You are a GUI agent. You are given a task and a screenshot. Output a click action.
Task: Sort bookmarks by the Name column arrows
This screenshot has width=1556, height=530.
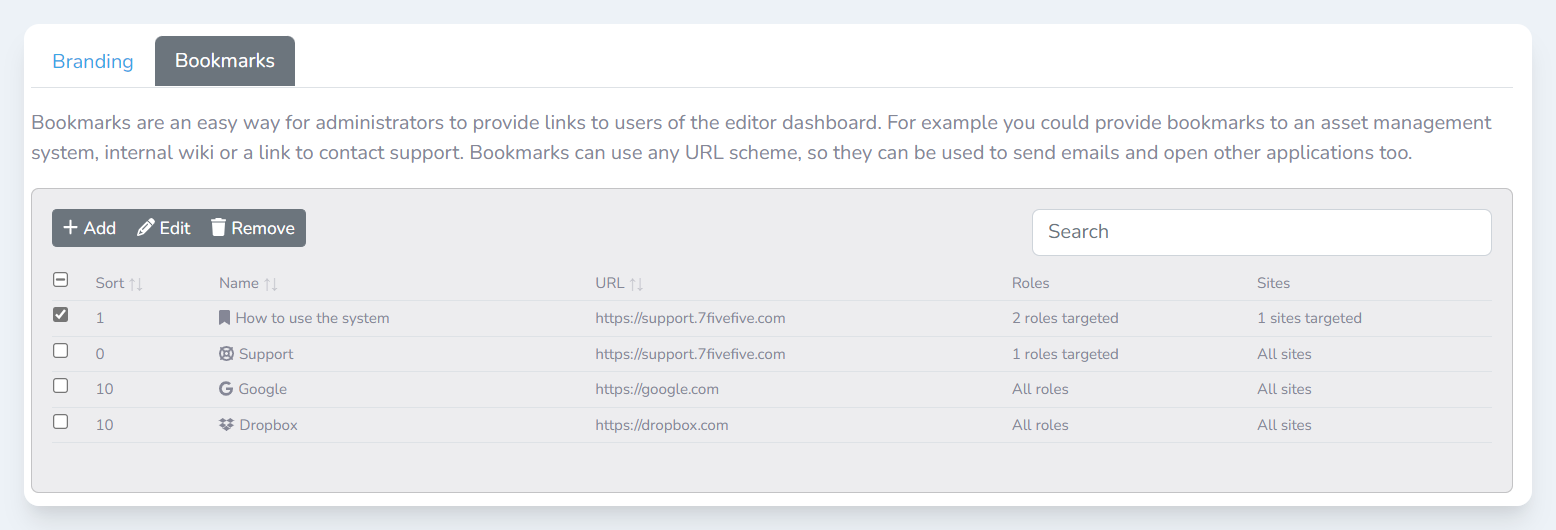tap(270, 284)
